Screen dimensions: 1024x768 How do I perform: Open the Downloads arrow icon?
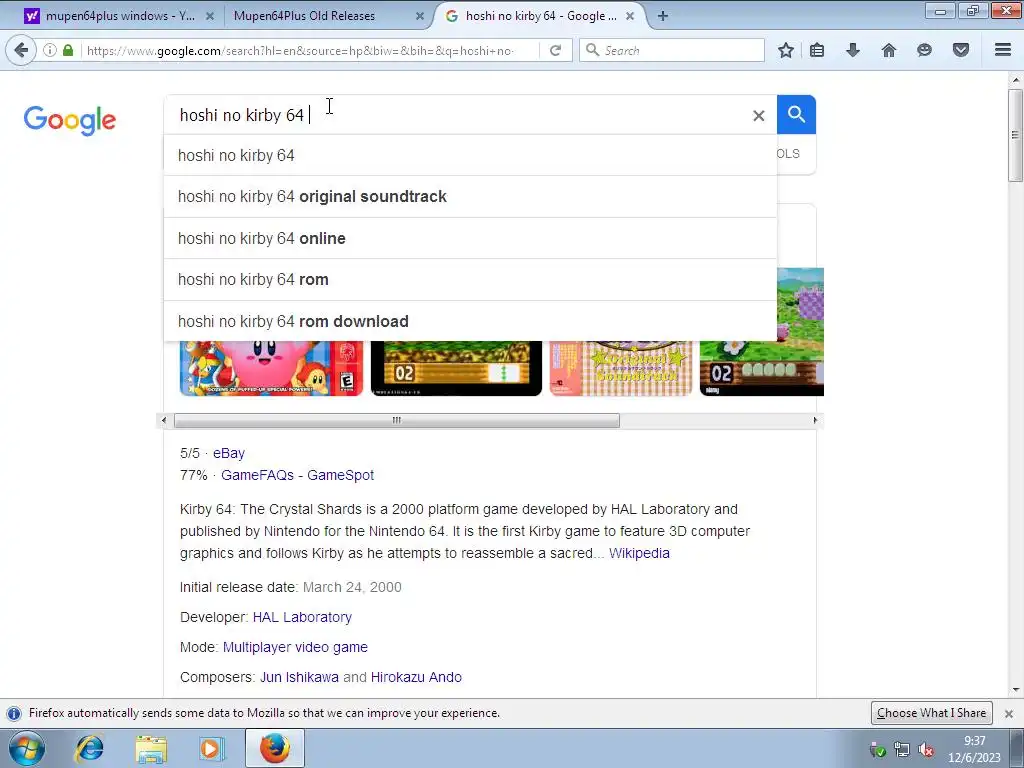pos(853,50)
